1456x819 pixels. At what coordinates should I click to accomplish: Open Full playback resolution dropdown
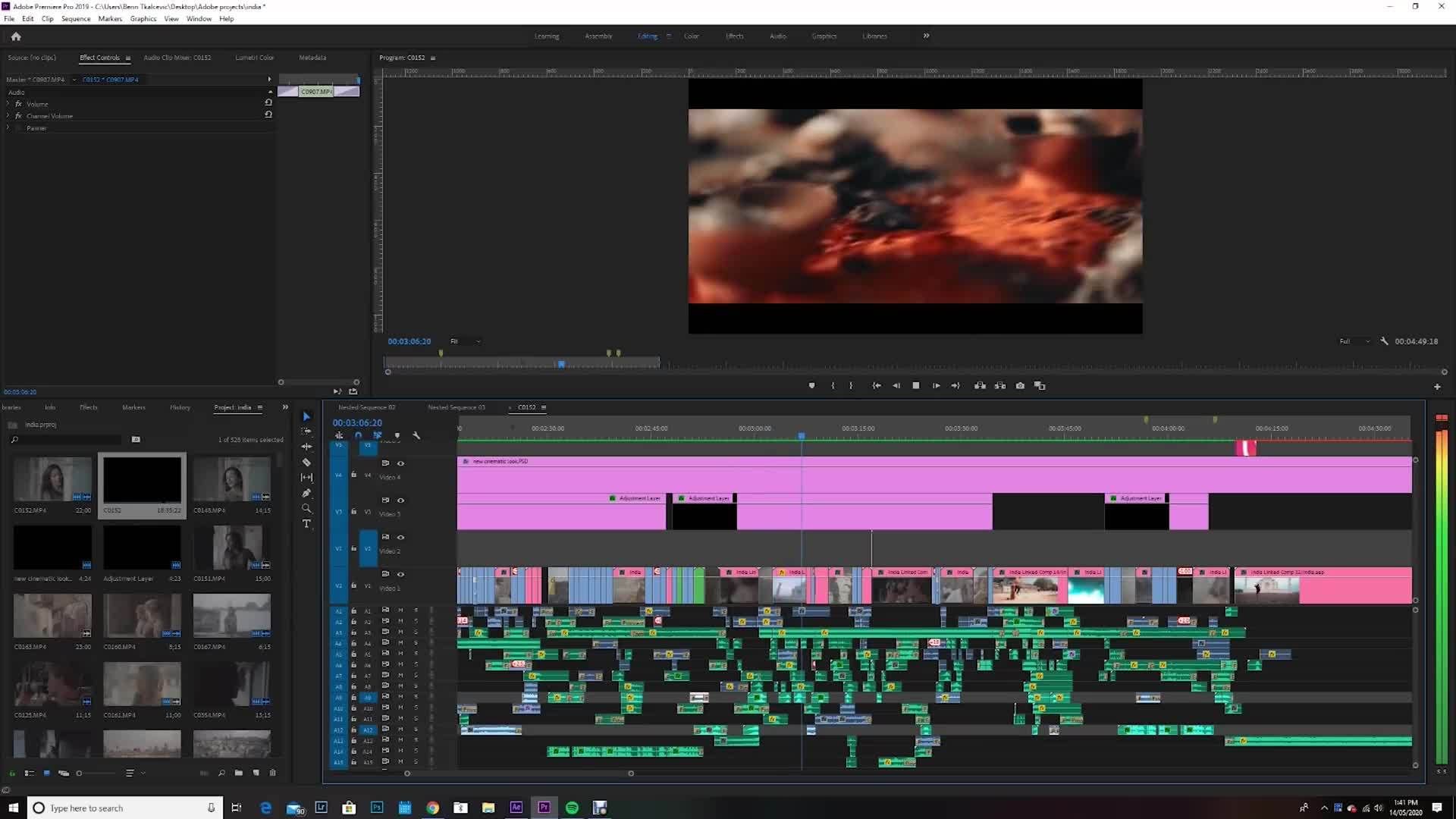1354,342
